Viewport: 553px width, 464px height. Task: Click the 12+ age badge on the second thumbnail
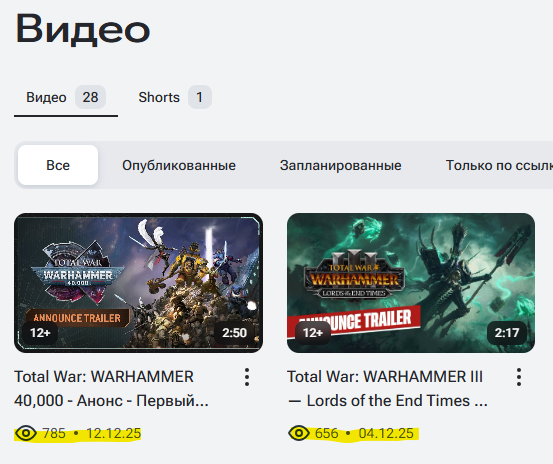tap(312, 332)
